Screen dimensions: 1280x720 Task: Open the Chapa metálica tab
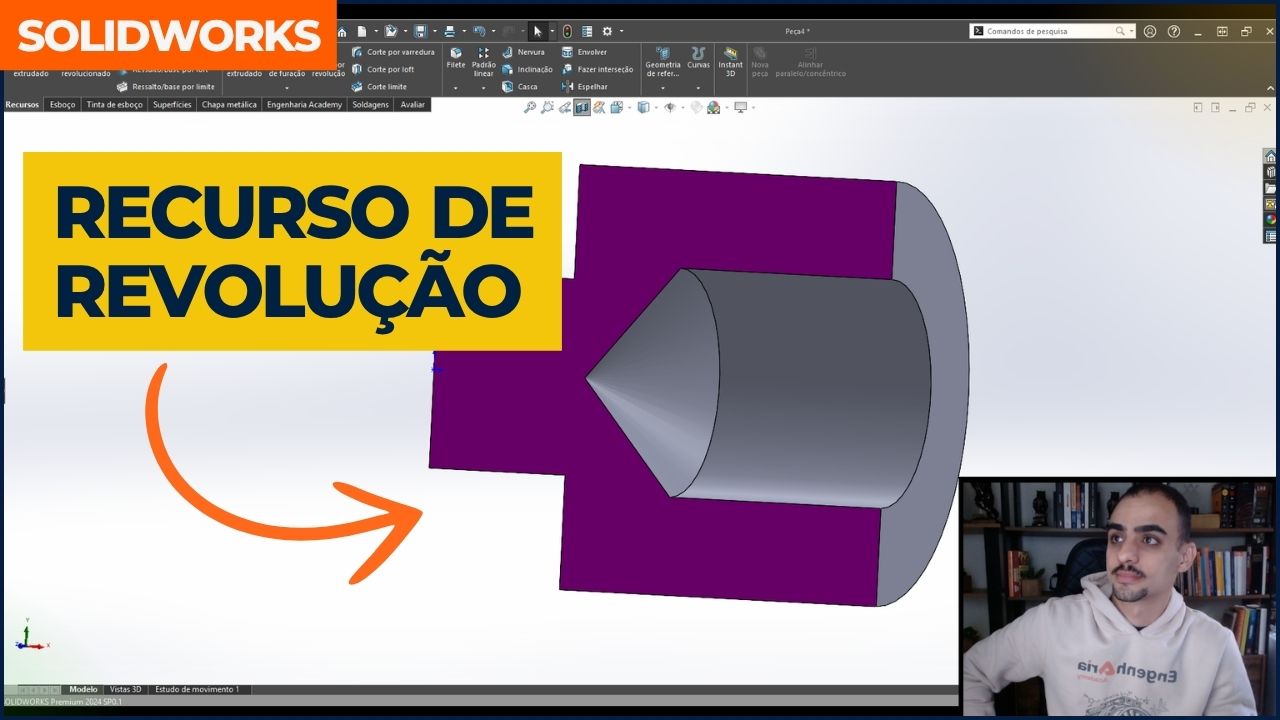pos(228,104)
